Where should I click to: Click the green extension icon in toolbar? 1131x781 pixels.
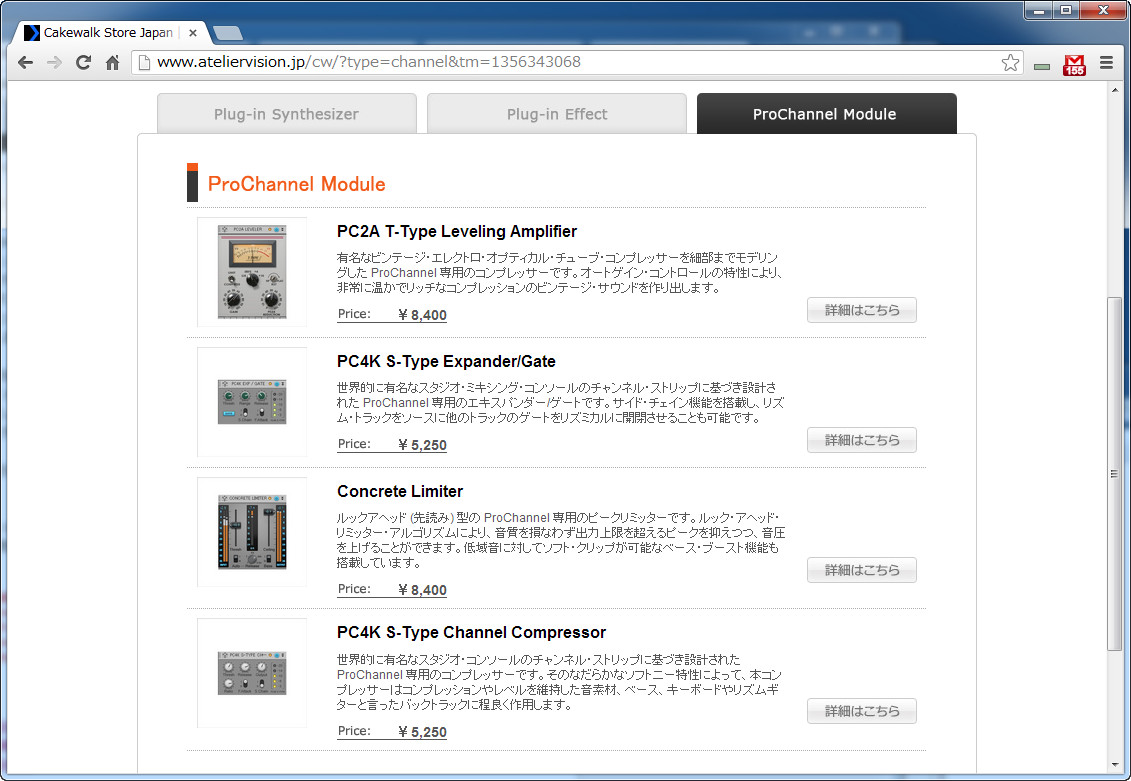pos(1042,66)
